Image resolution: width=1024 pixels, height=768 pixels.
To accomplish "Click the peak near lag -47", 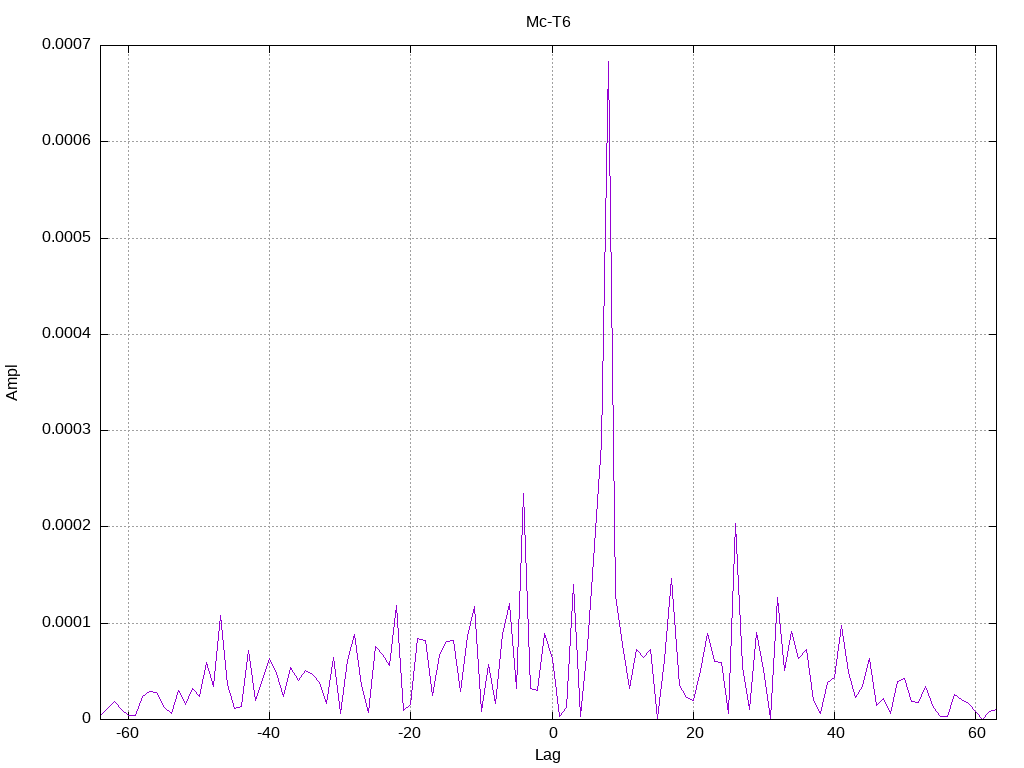I will click(x=220, y=616).
